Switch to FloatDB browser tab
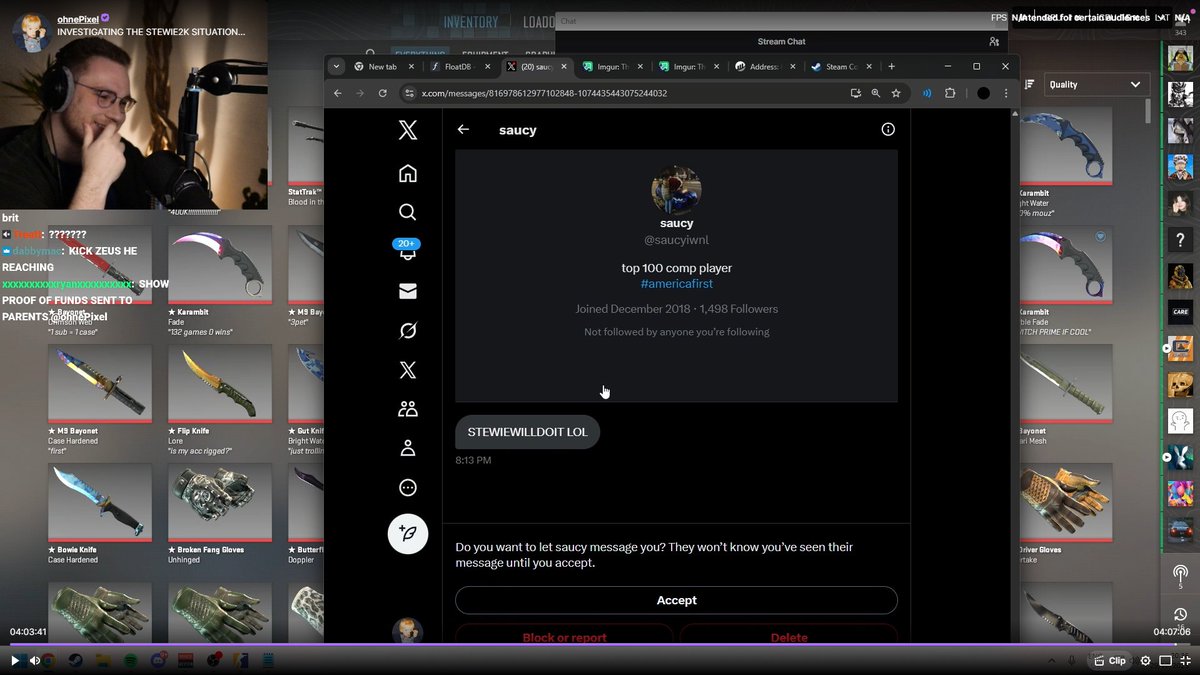 pos(458,67)
